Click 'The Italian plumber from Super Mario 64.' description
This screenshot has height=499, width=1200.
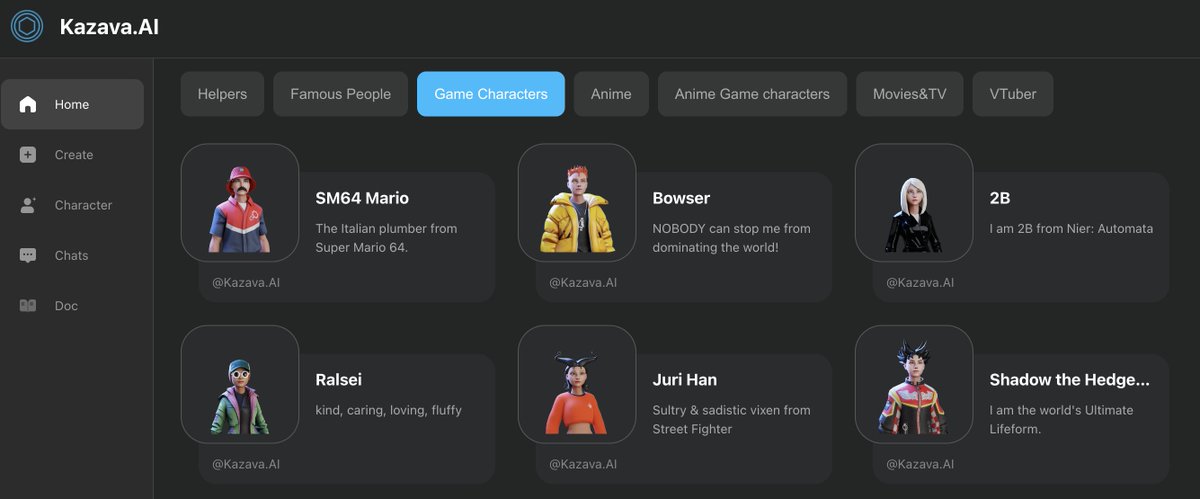pyautogui.click(x=386, y=238)
